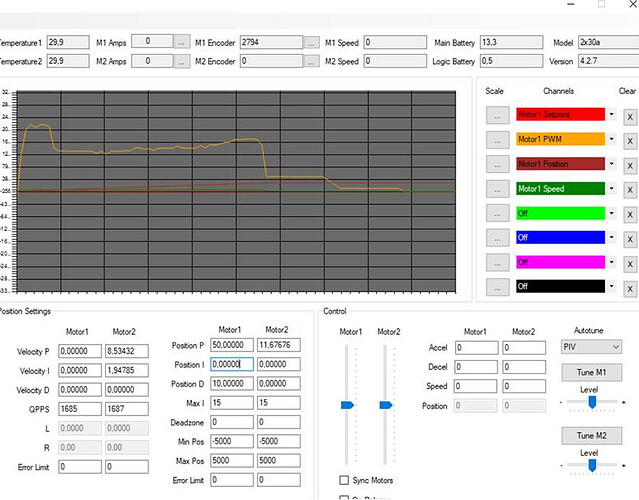The image size is (639, 500).
Task: Clear the Motor1 PWM channel with X
Action: point(629,140)
